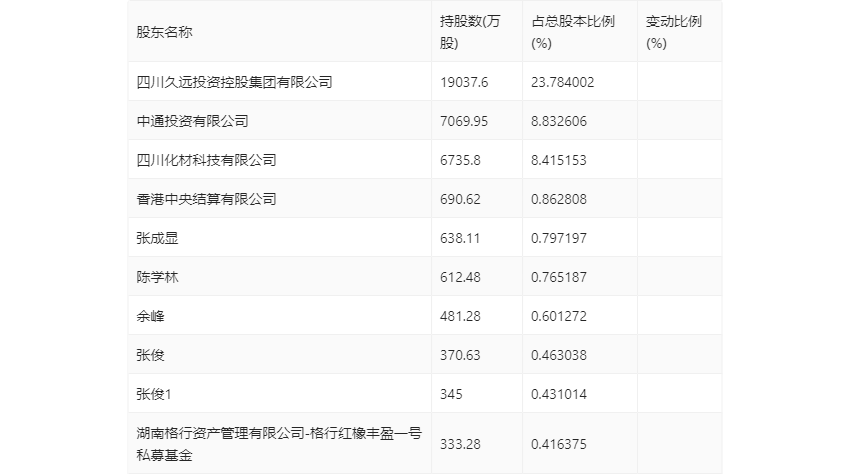Image resolution: width=850 pixels, height=474 pixels.
Task: Select shareholder 余峰
Action: (150, 316)
